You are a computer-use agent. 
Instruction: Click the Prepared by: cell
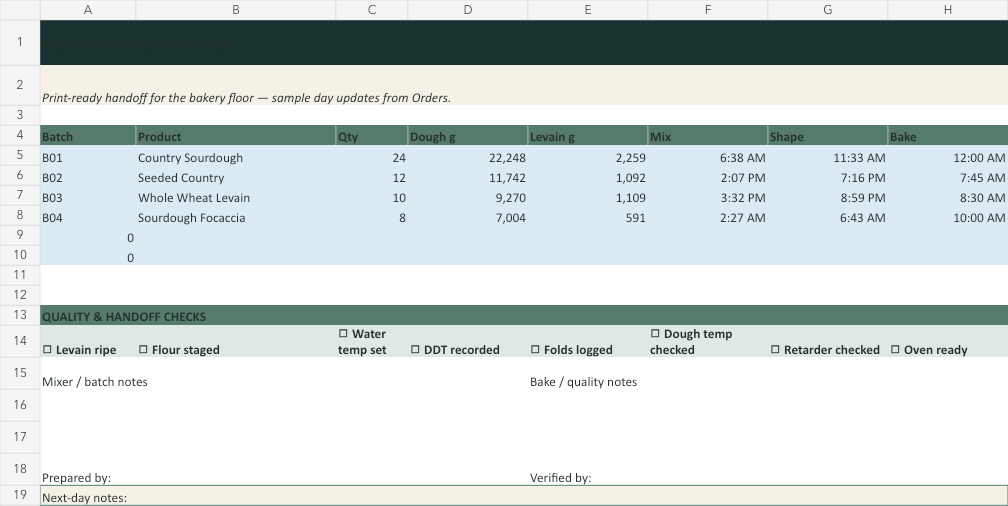click(284, 469)
